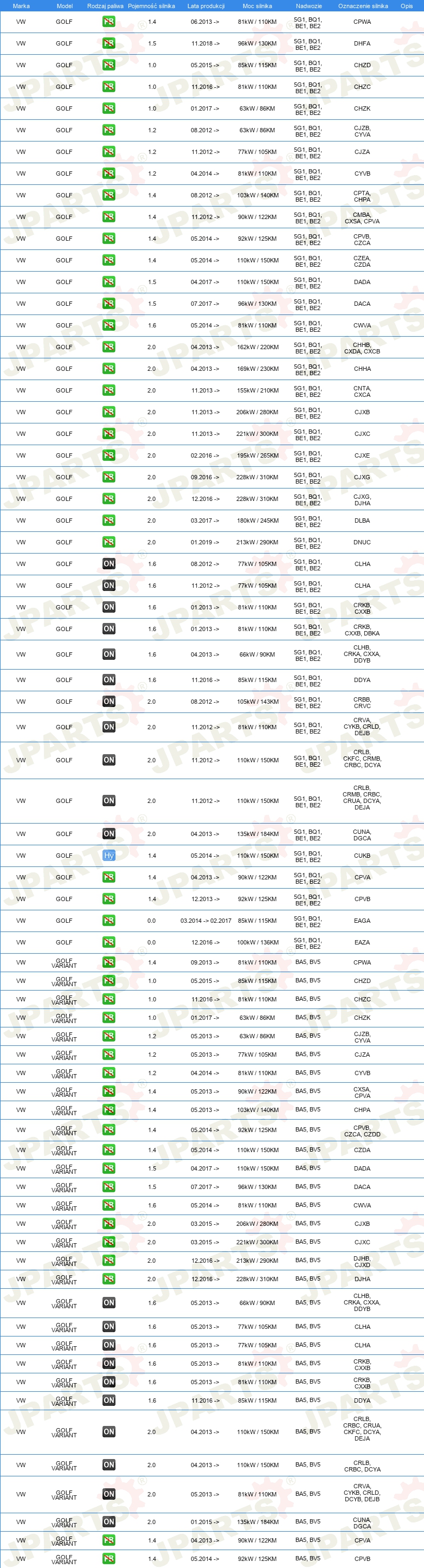Click petrol fuel icon in the CJXE row
The width and height of the screenshot is (424, 1568).
(x=109, y=455)
